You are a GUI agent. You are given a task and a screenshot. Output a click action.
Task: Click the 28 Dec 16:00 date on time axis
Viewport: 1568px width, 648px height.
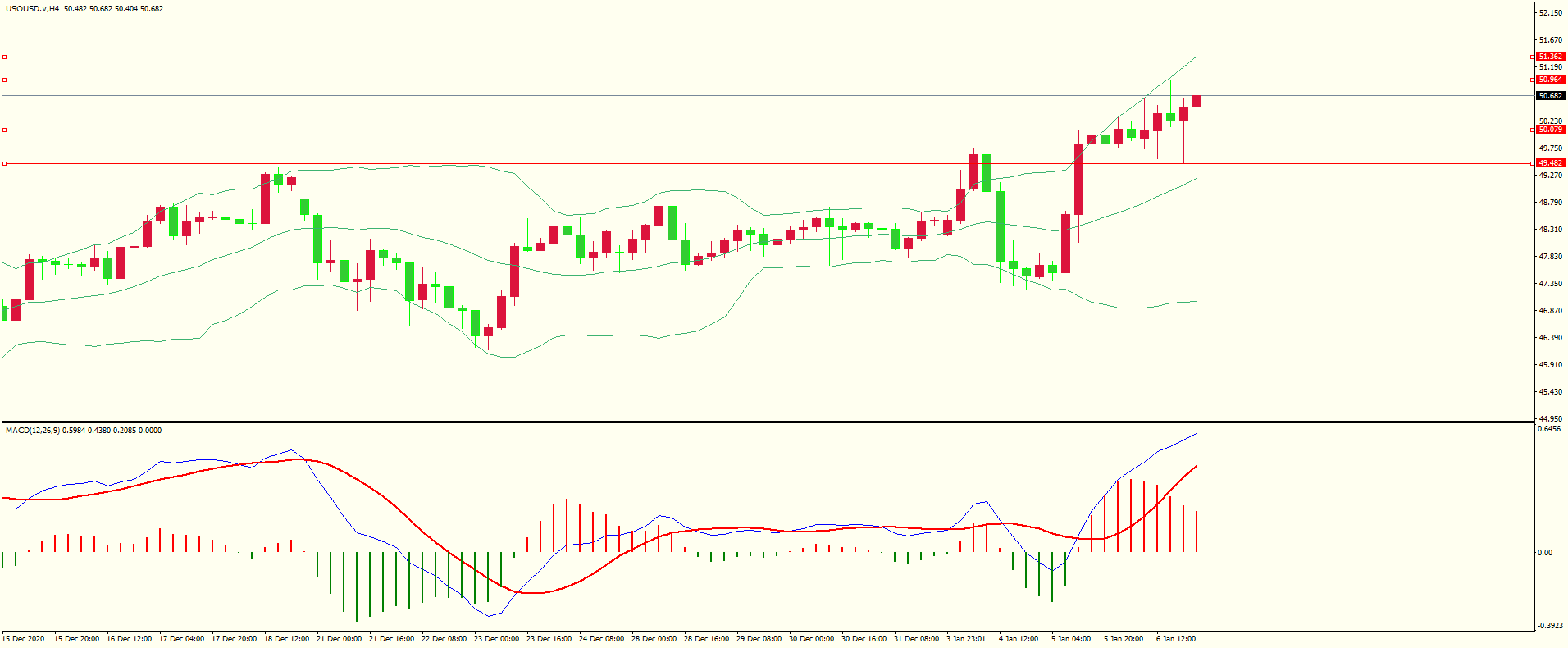(x=706, y=639)
